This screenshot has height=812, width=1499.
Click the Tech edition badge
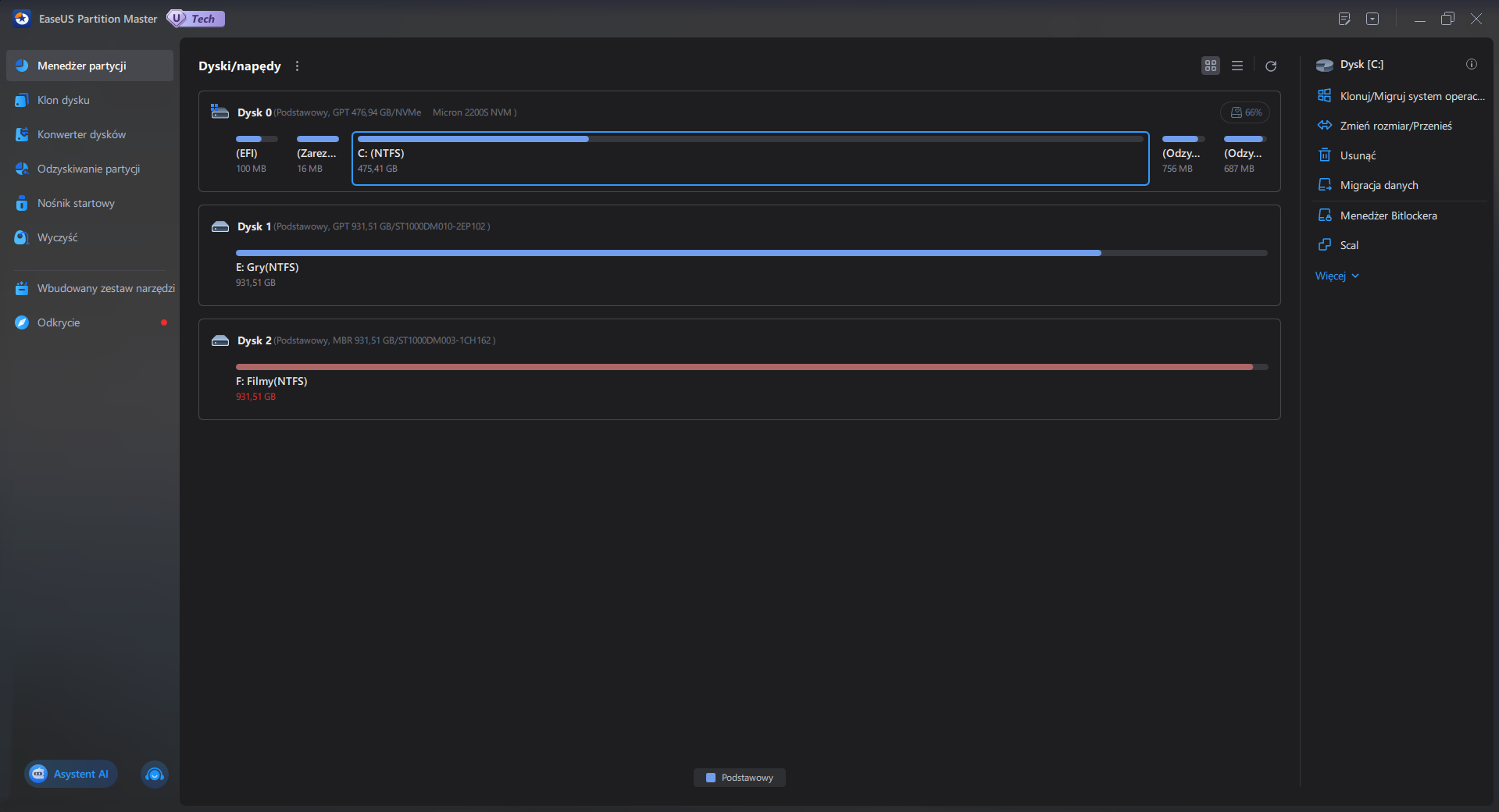[196, 19]
